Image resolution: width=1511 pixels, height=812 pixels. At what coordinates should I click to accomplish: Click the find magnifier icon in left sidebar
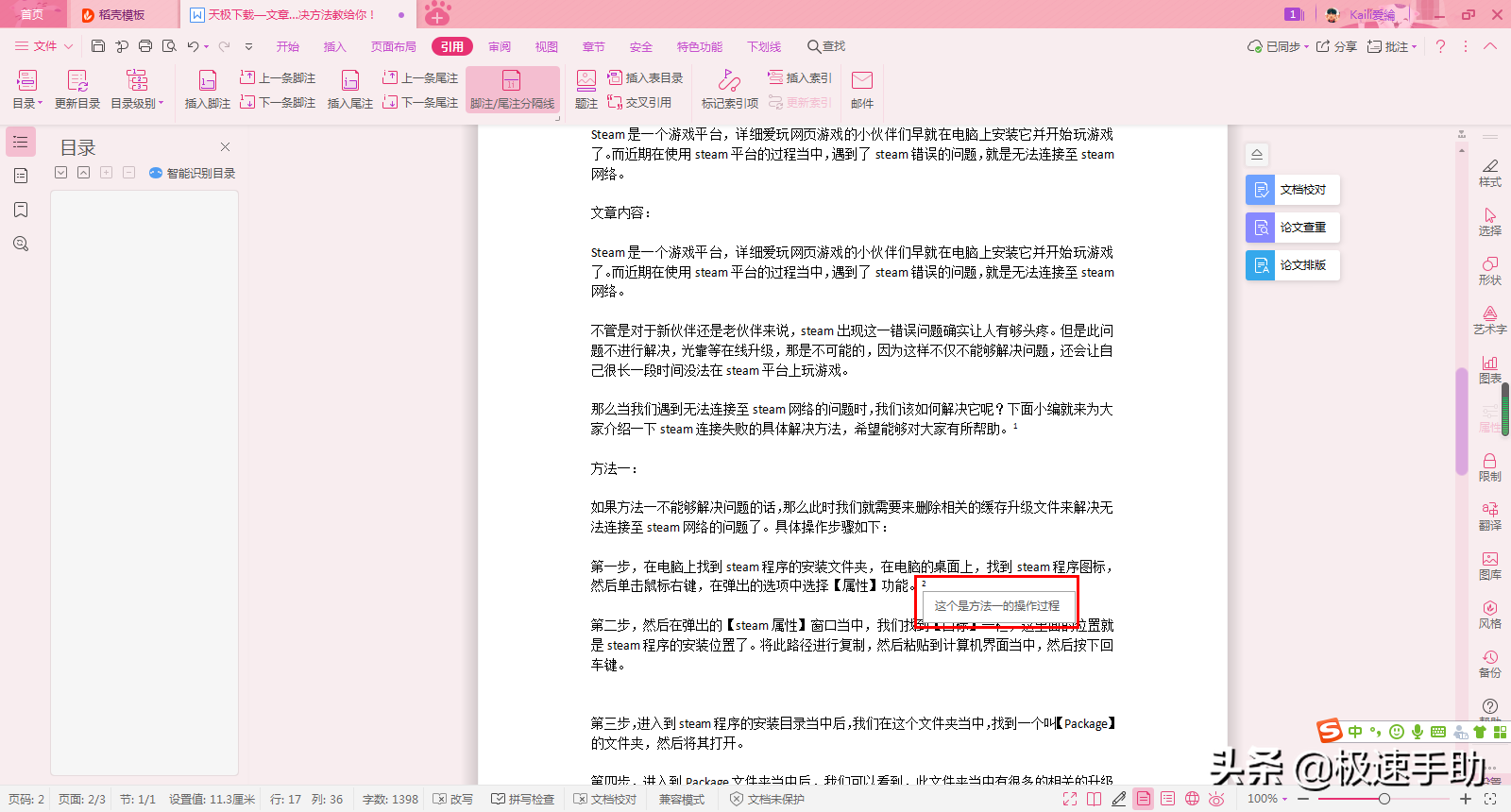click(x=21, y=244)
